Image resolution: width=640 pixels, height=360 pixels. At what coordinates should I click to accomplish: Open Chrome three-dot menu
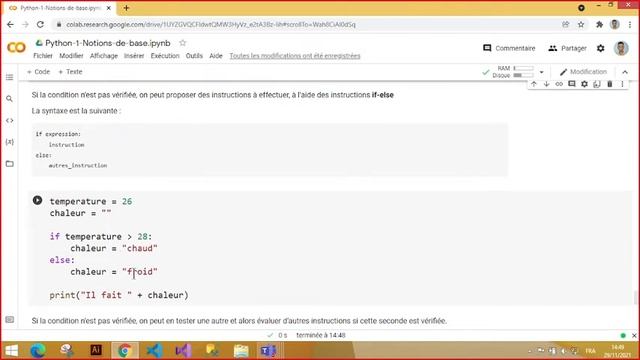click(x=630, y=24)
